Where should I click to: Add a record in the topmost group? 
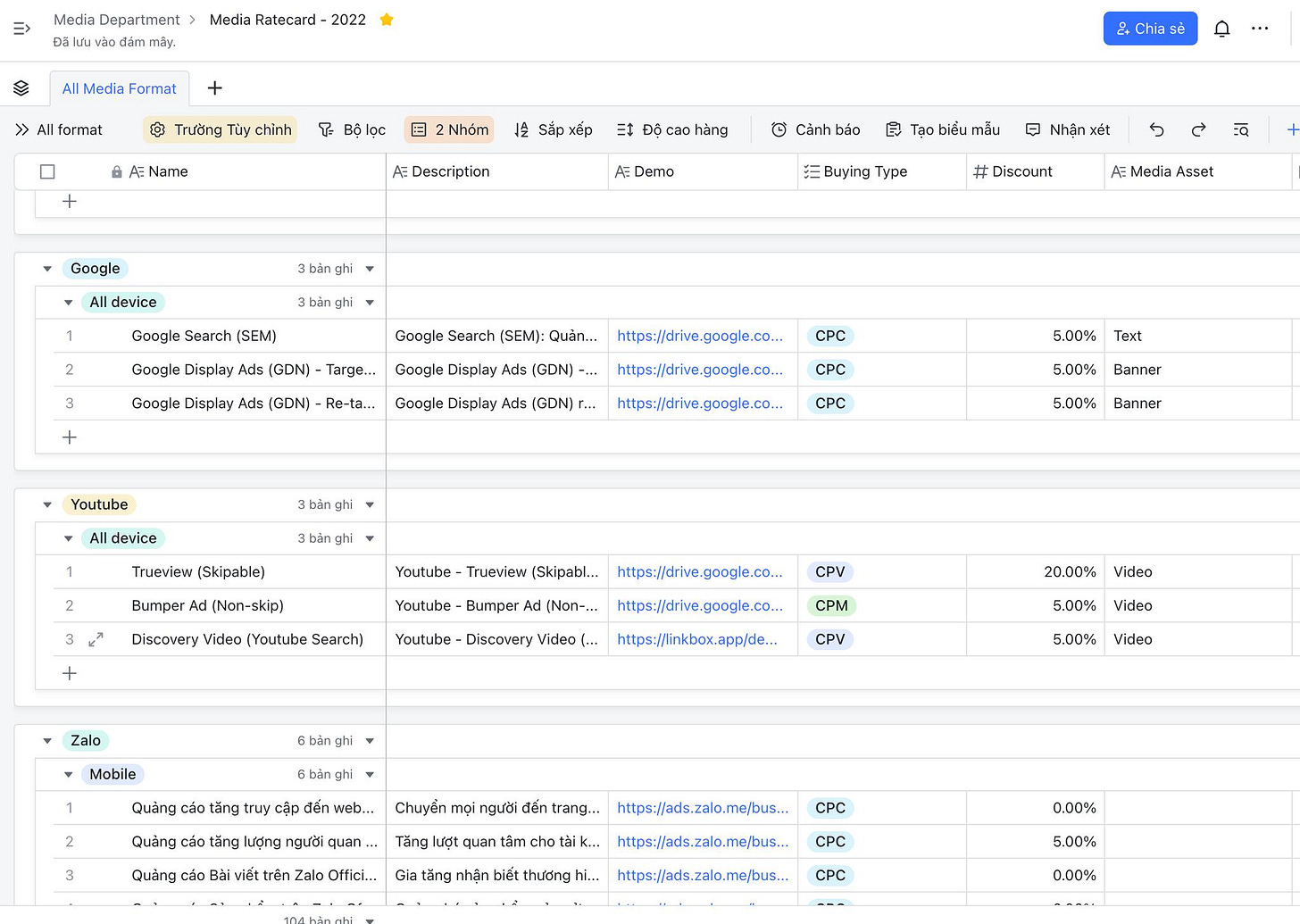(x=70, y=202)
